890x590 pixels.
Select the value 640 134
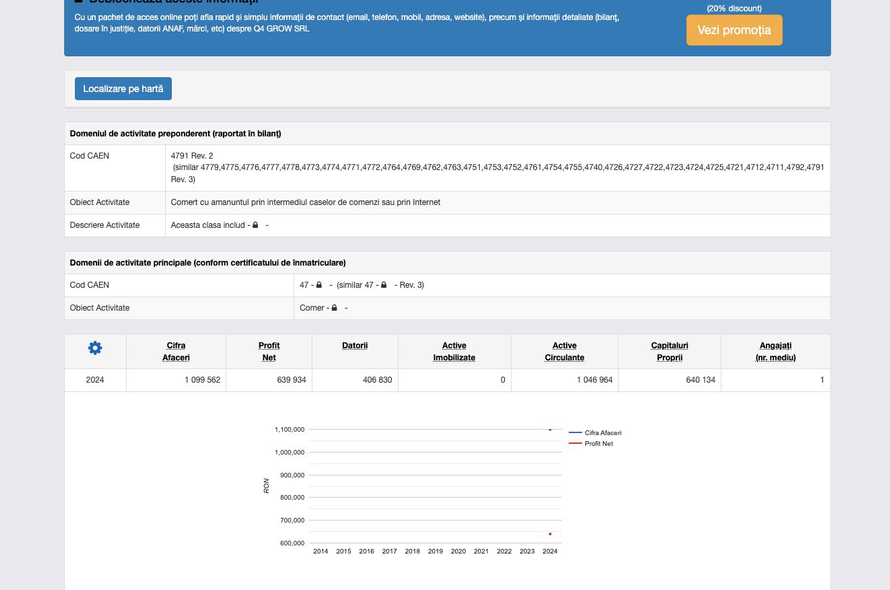[700, 380]
